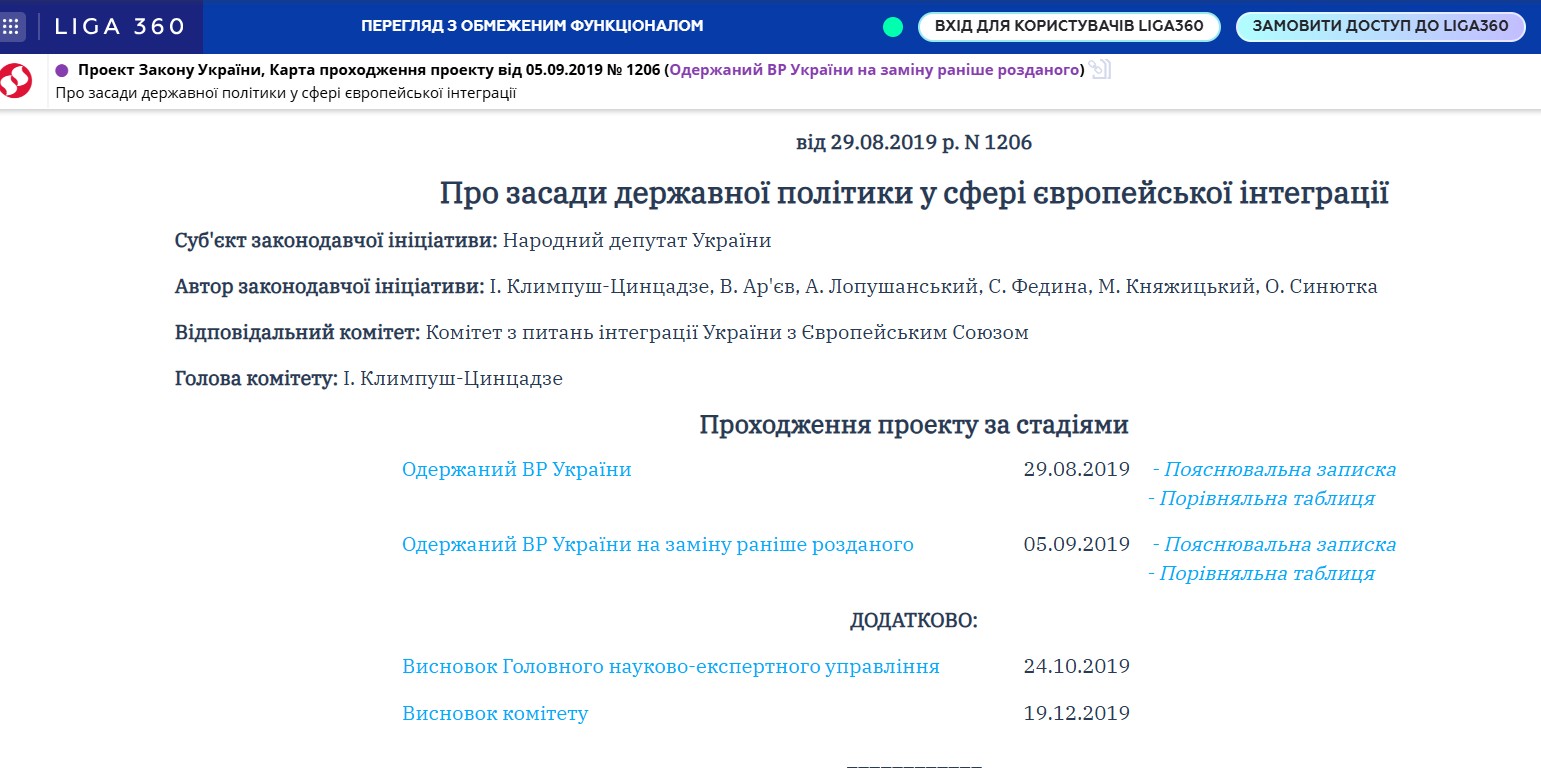The height and width of the screenshot is (778, 1541).
Task: Open the 'Висновок комітету' link
Action: coord(495,714)
